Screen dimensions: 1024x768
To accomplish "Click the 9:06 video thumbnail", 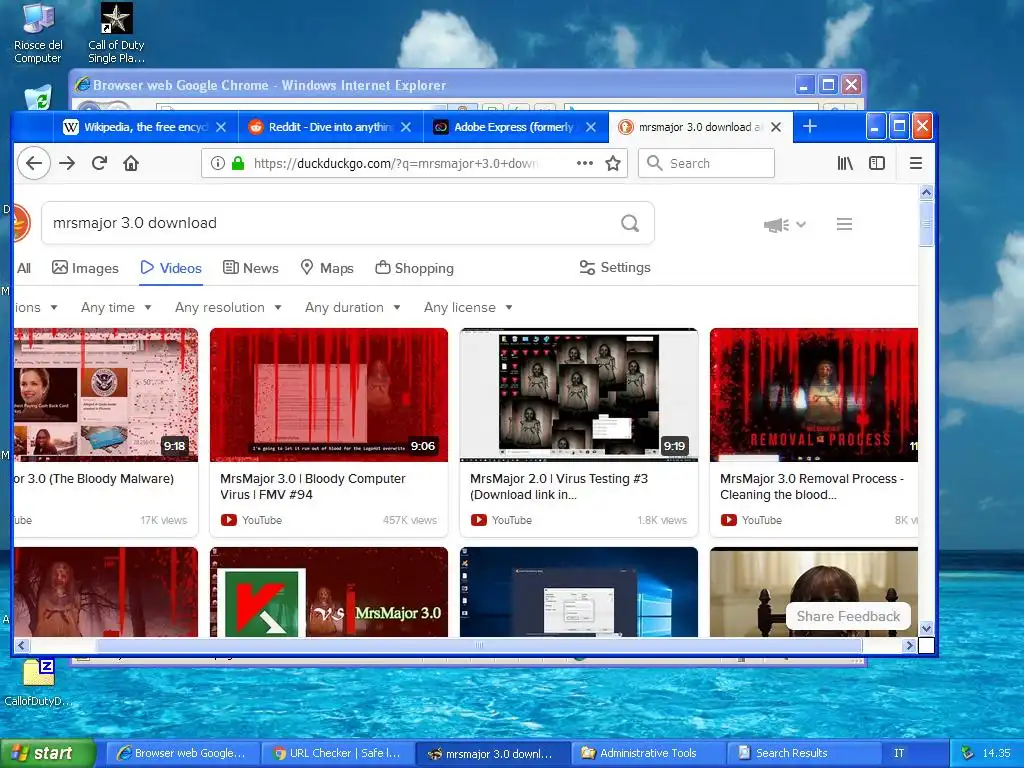I will point(329,395).
